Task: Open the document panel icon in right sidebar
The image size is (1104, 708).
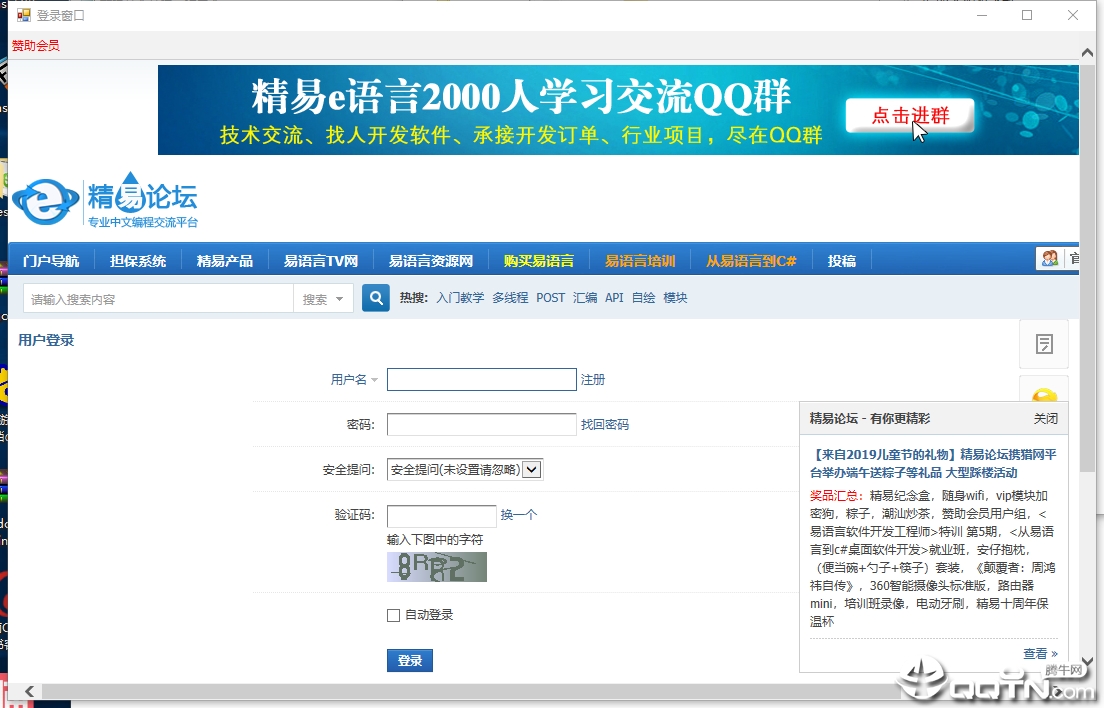Action: [1044, 344]
